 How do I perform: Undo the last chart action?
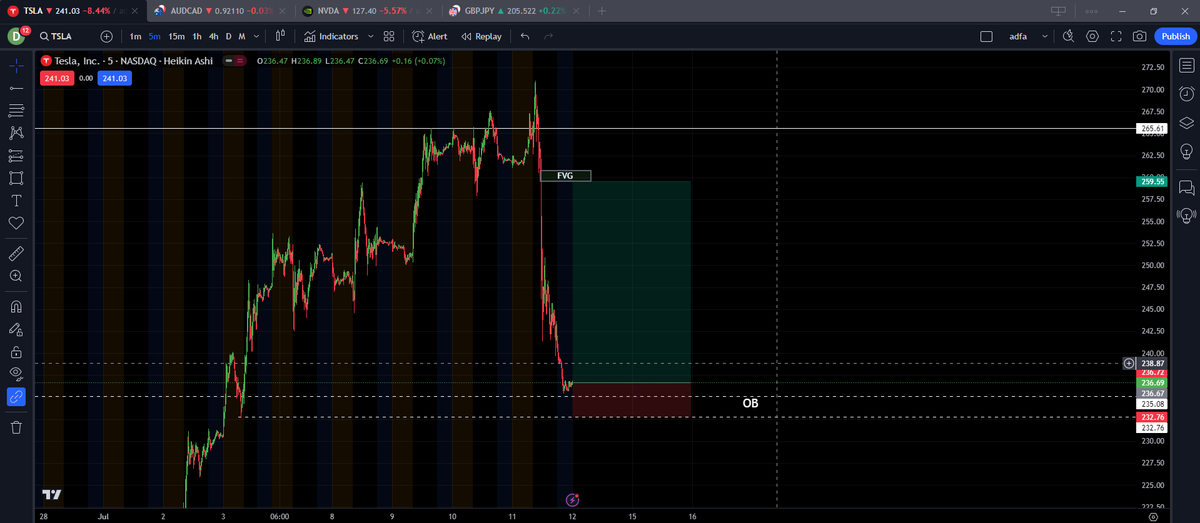pos(525,36)
